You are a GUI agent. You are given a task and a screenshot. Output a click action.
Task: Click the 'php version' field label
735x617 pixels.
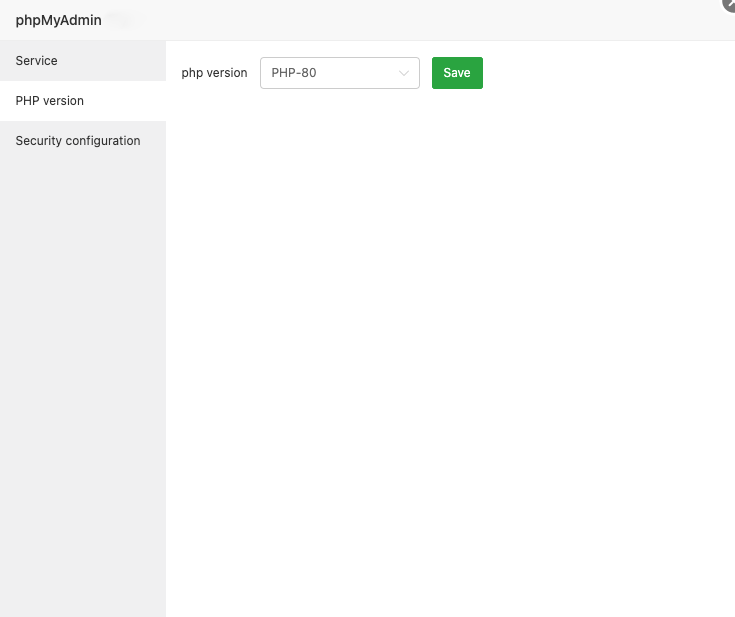[214, 73]
